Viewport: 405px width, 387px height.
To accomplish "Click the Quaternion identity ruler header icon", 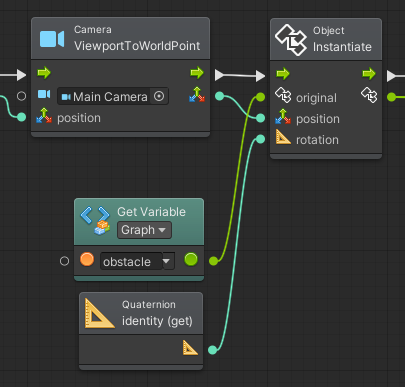I will click(x=100, y=313).
